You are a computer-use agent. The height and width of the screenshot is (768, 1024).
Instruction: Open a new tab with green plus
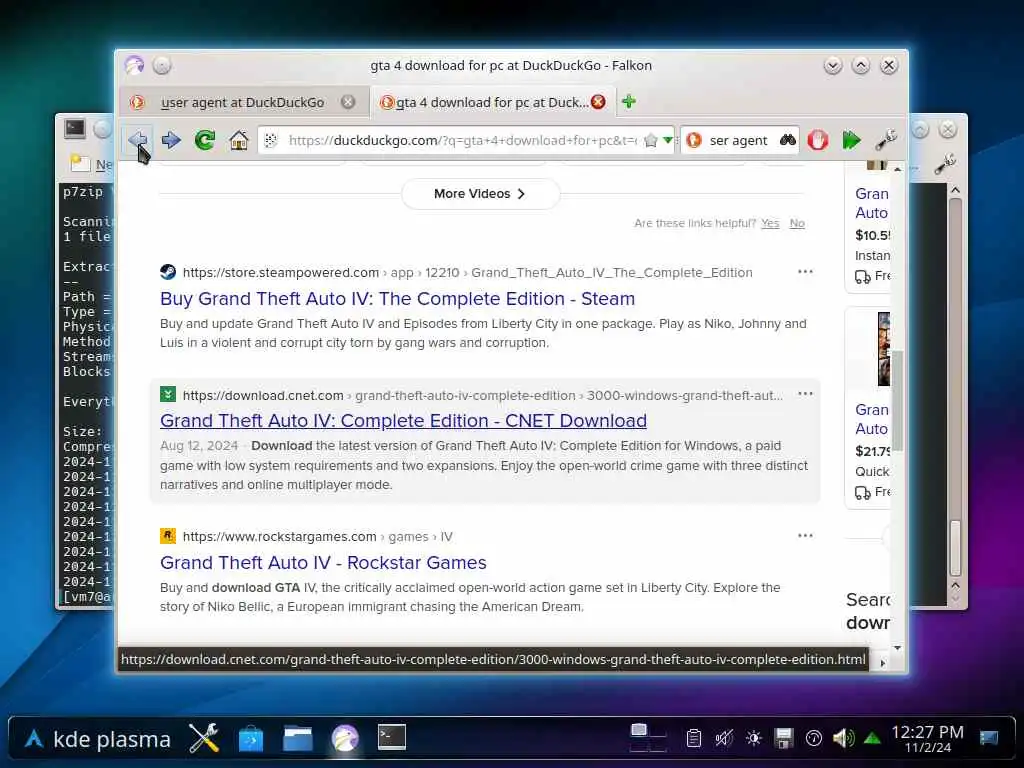(x=629, y=101)
